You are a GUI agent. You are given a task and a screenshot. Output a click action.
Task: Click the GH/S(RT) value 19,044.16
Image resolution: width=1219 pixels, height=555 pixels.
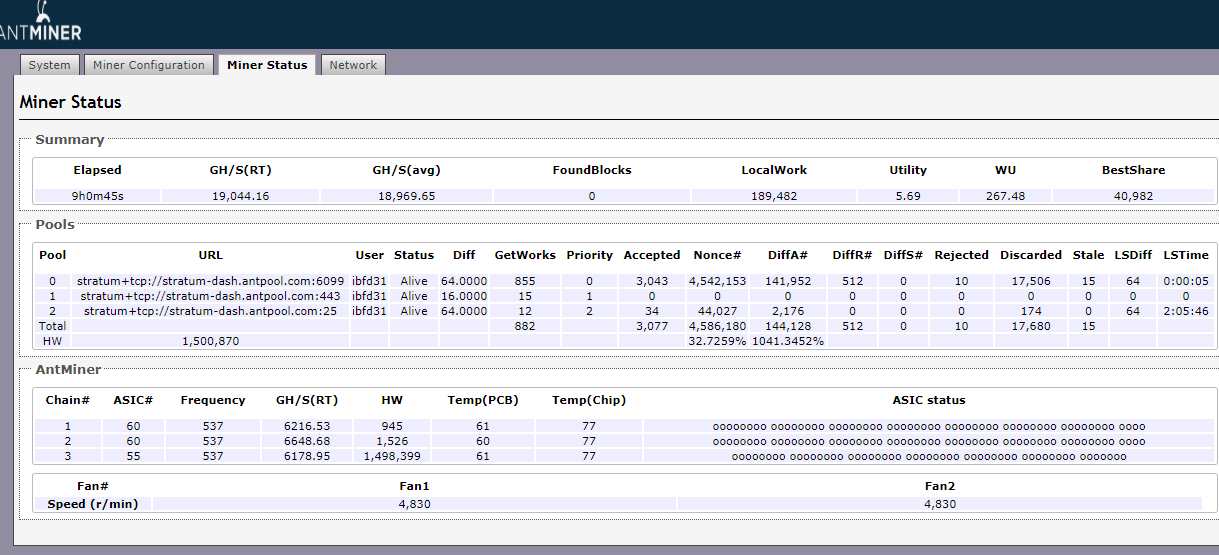click(x=239, y=196)
